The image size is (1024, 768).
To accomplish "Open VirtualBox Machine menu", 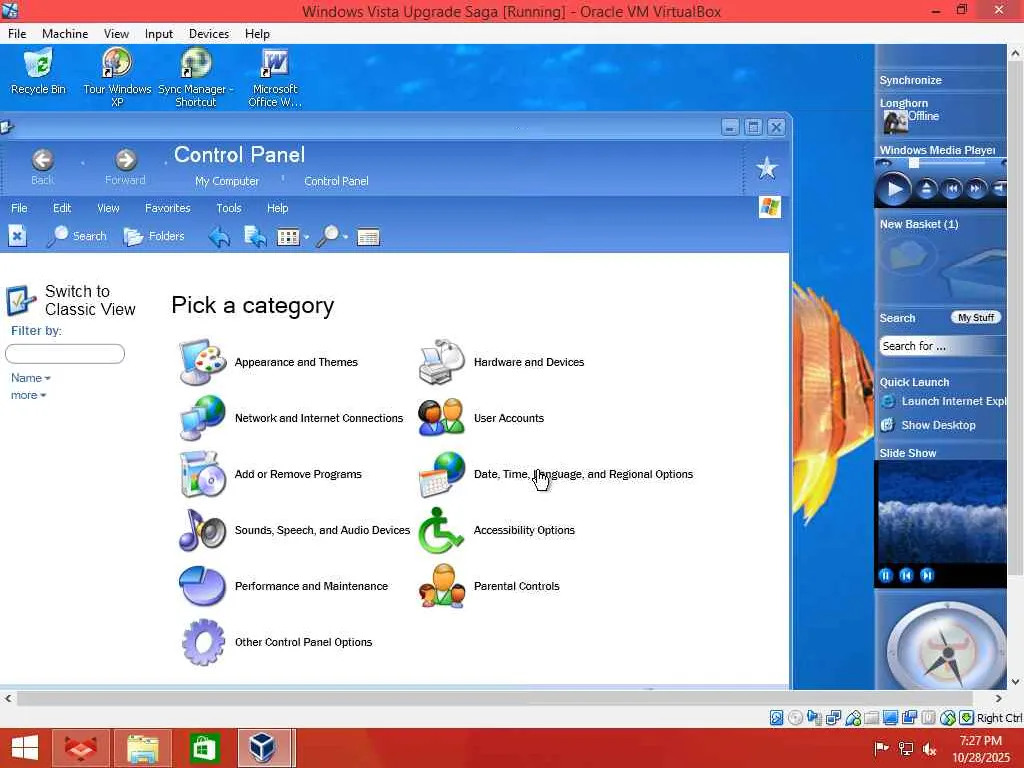I will 65,34.
